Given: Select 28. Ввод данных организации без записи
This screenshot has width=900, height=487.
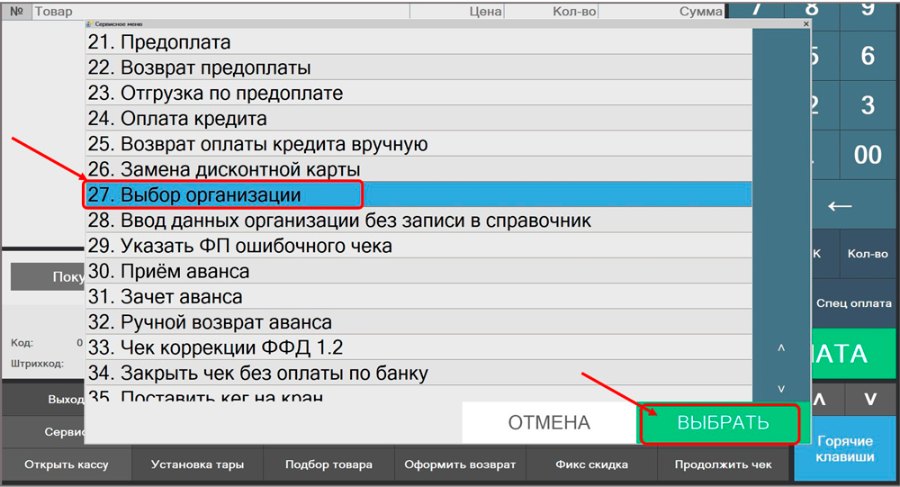Looking at the screenshot, I should point(418,220).
